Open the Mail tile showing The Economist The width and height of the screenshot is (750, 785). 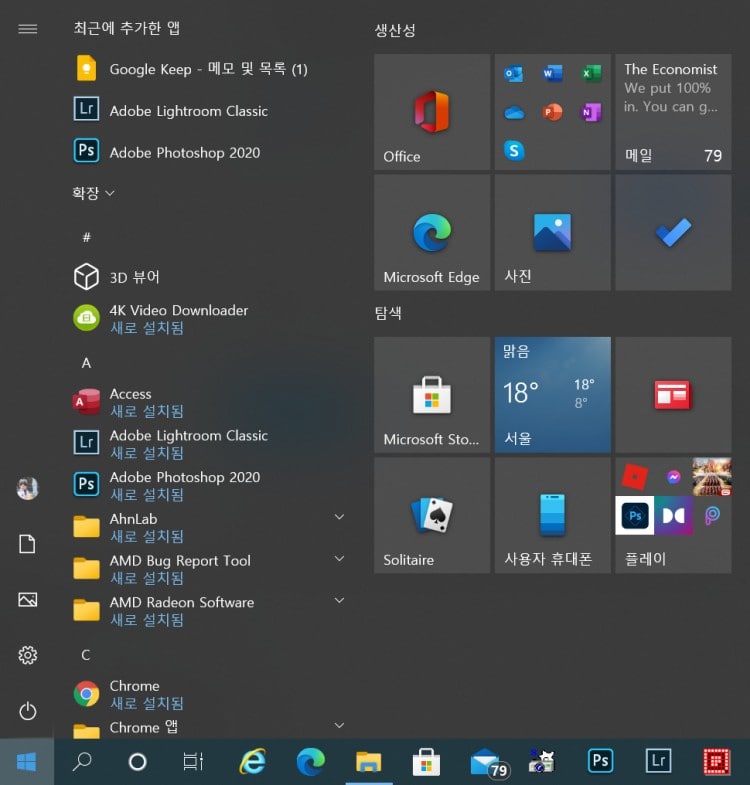pyautogui.click(x=673, y=112)
